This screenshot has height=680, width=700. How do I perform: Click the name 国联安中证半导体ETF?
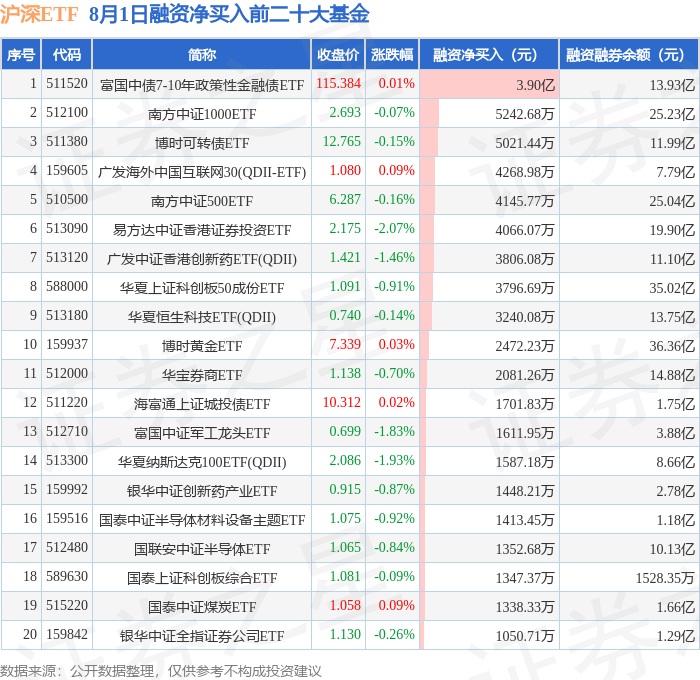point(202,549)
